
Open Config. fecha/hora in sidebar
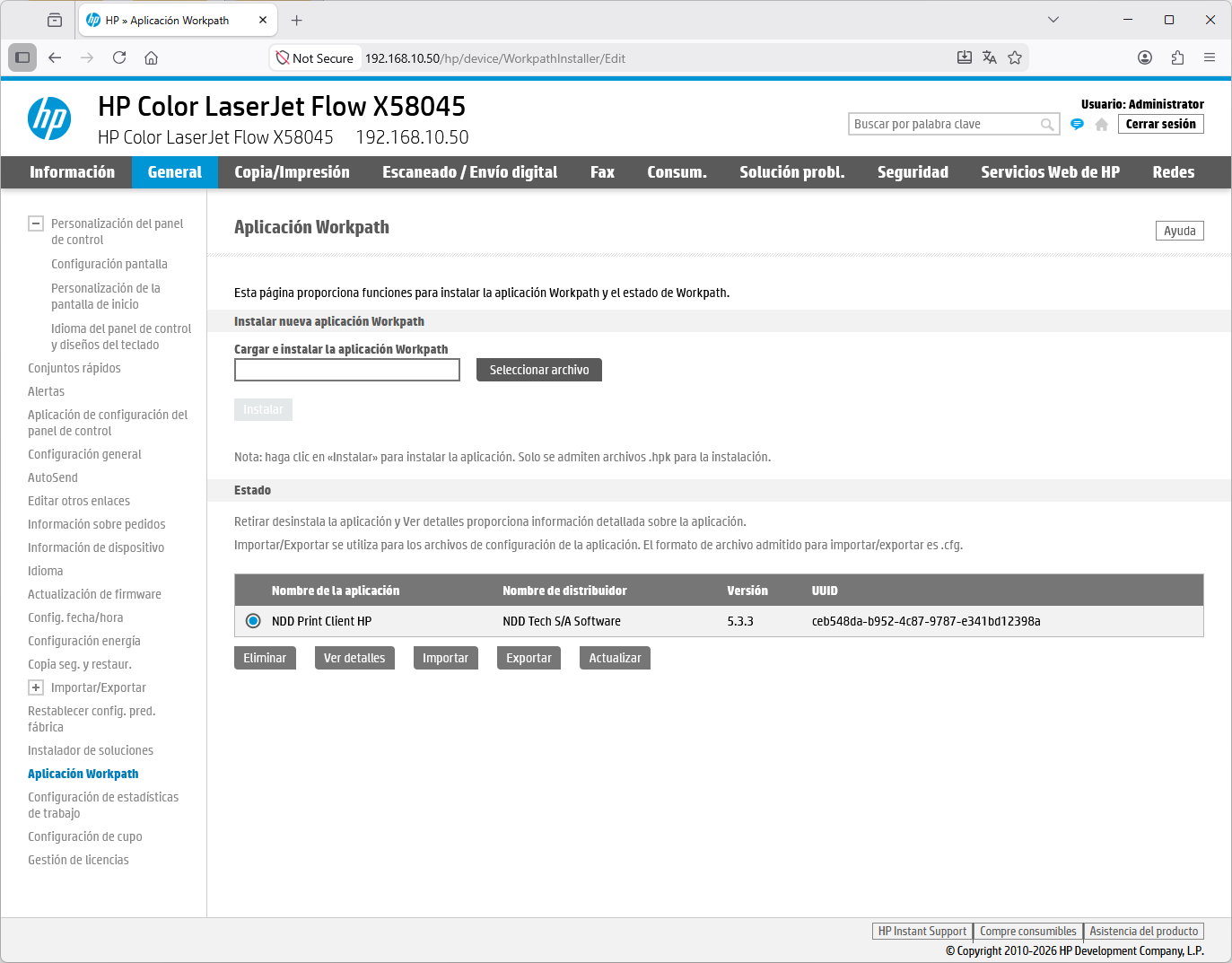point(75,617)
